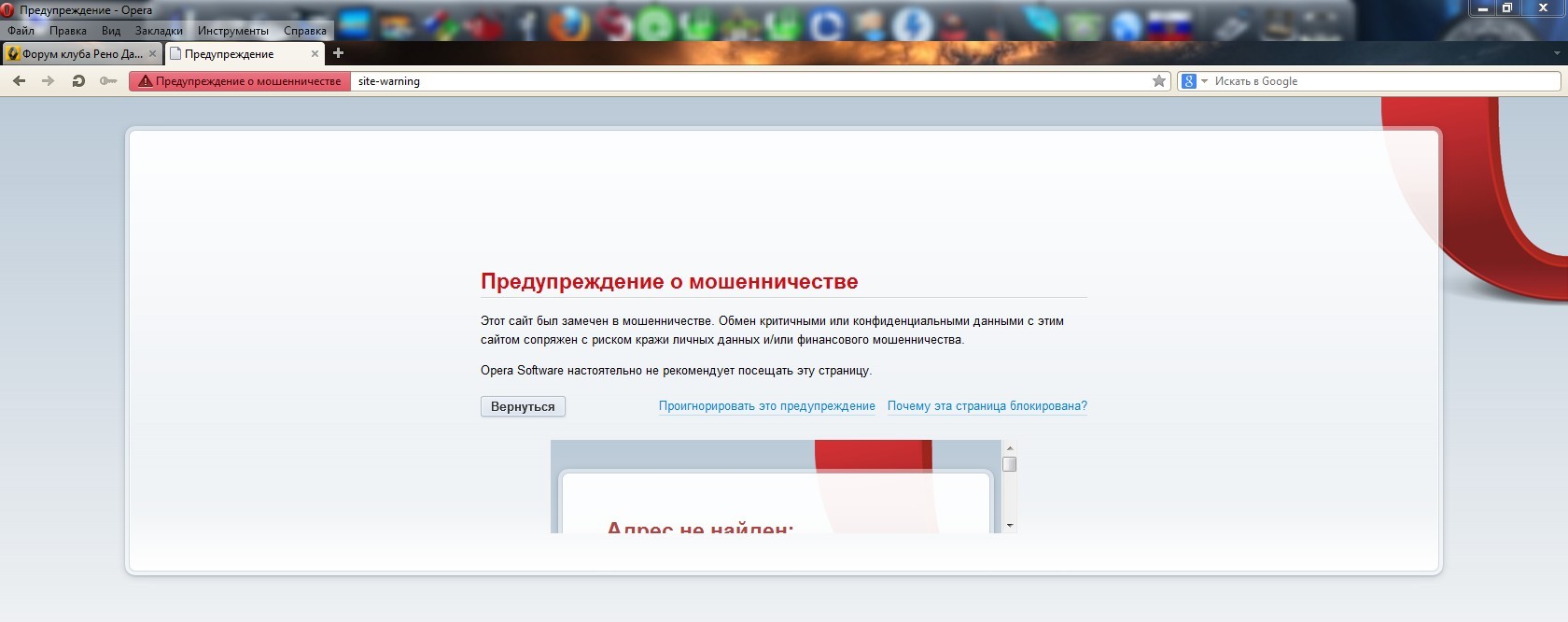The height and width of the screenshot is (622, 1568).
Task: Restore the Opera window size
Action: coord(1506,8)
